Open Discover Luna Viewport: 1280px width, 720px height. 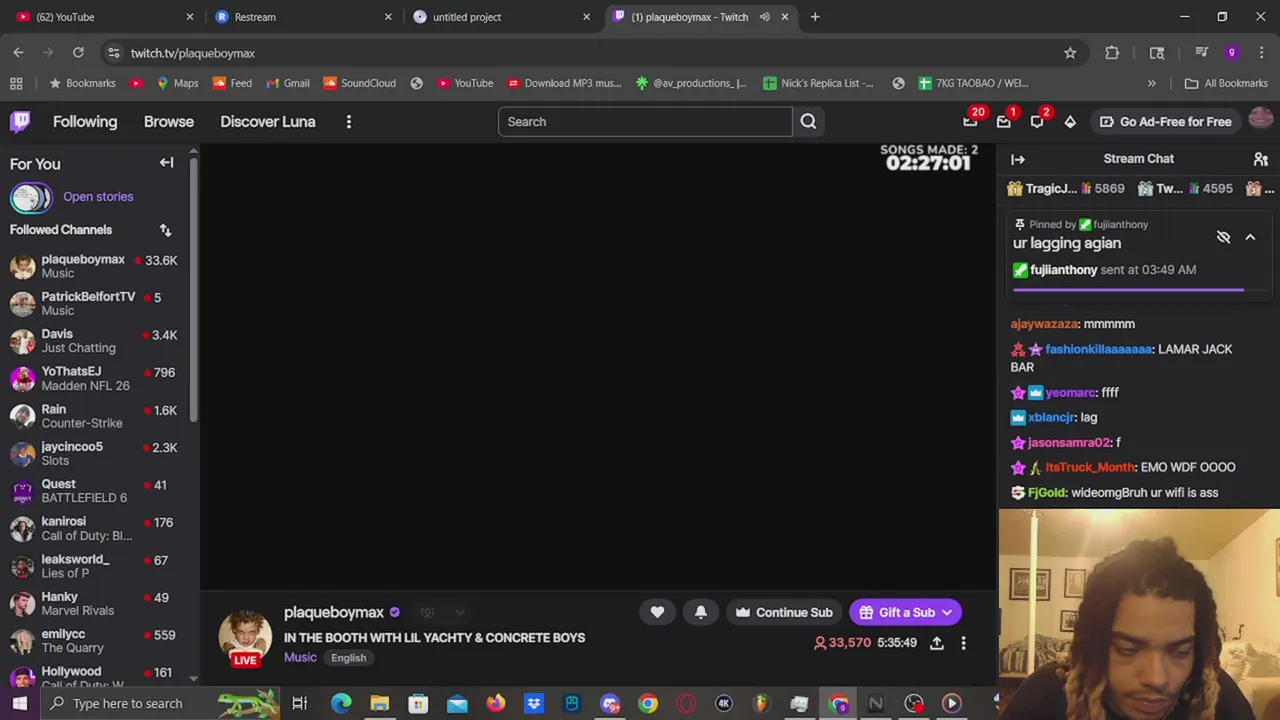point(268,122)
